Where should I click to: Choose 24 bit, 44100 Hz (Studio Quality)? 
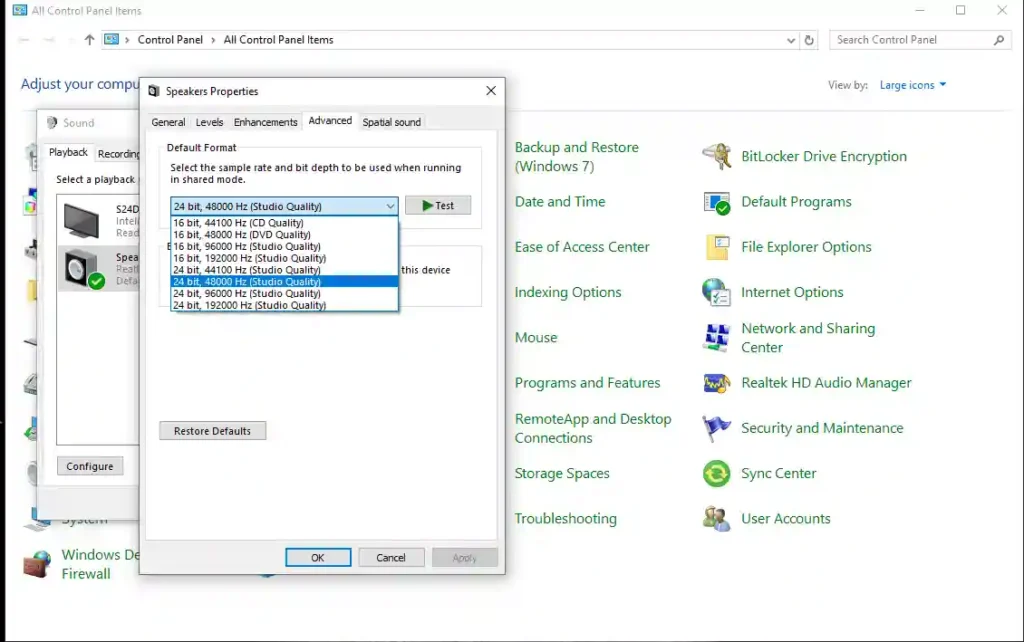[x=284, y=270]
